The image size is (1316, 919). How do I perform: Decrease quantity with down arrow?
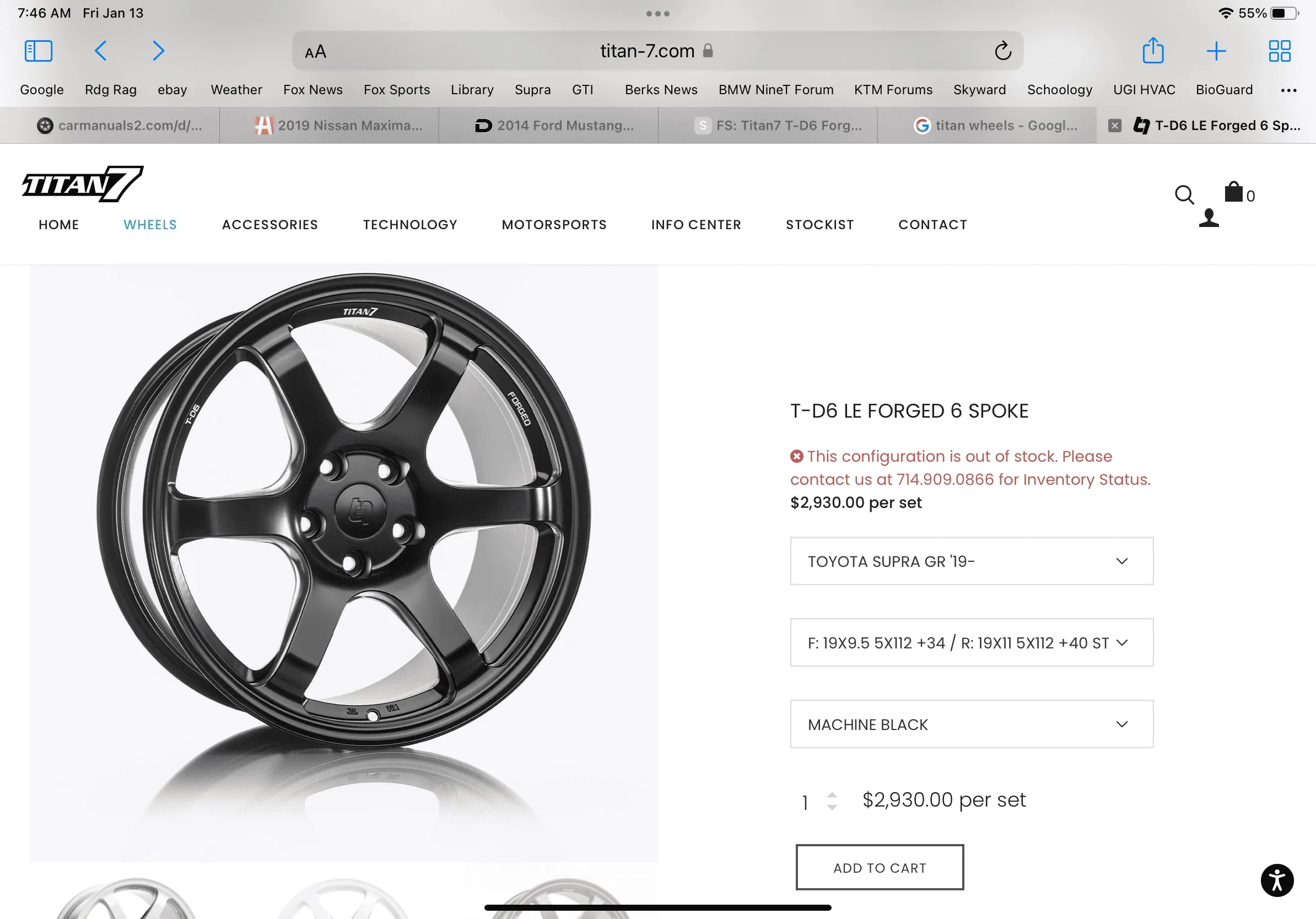coord(832,807)
